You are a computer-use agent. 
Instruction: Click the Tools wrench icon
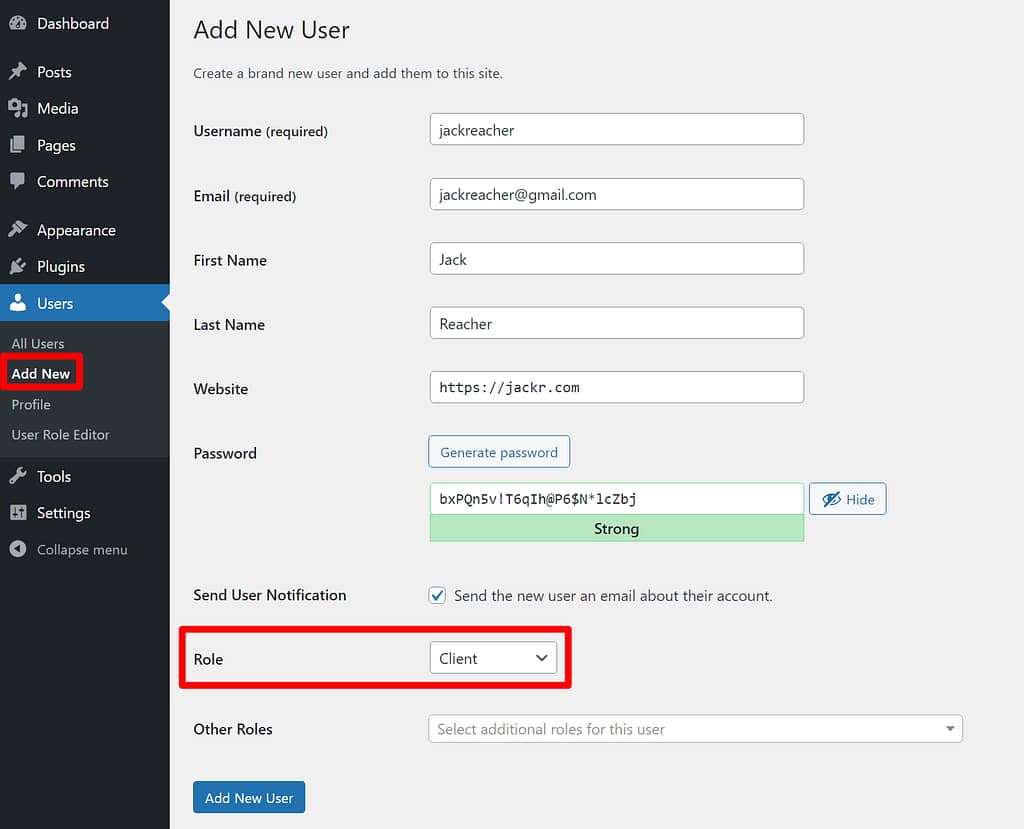18,476
